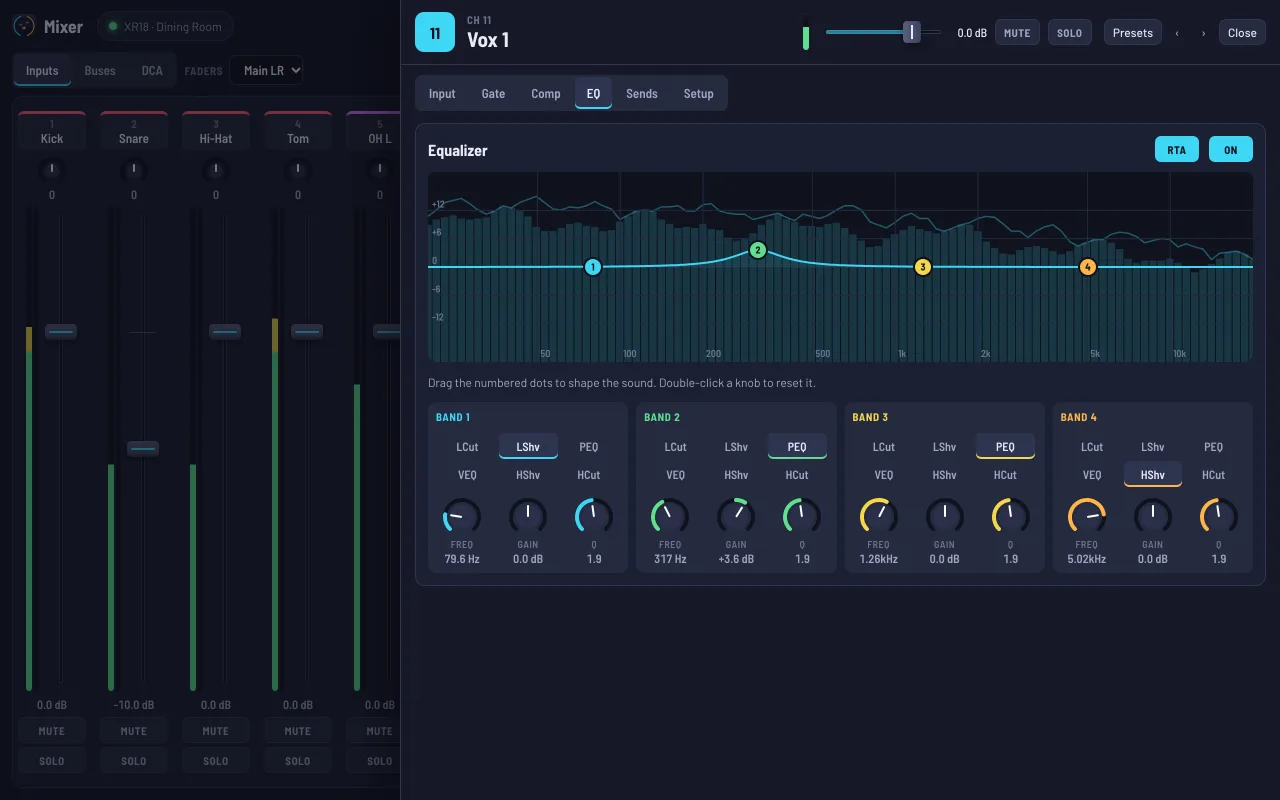Set Band 1 type to LCut
This screenshot has height=800, width=1280.
(x=466, y=447)
